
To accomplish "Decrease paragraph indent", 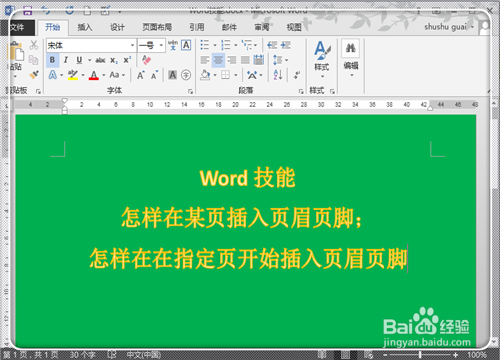I will point(272,45).
